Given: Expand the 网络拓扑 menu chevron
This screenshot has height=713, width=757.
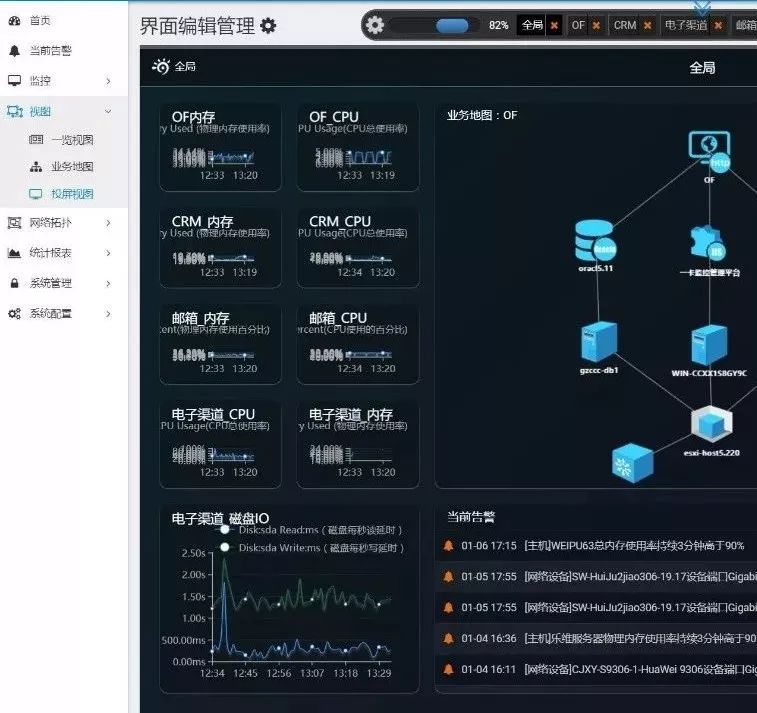Looking at the screenshot, I should click(x=108, y=223).
